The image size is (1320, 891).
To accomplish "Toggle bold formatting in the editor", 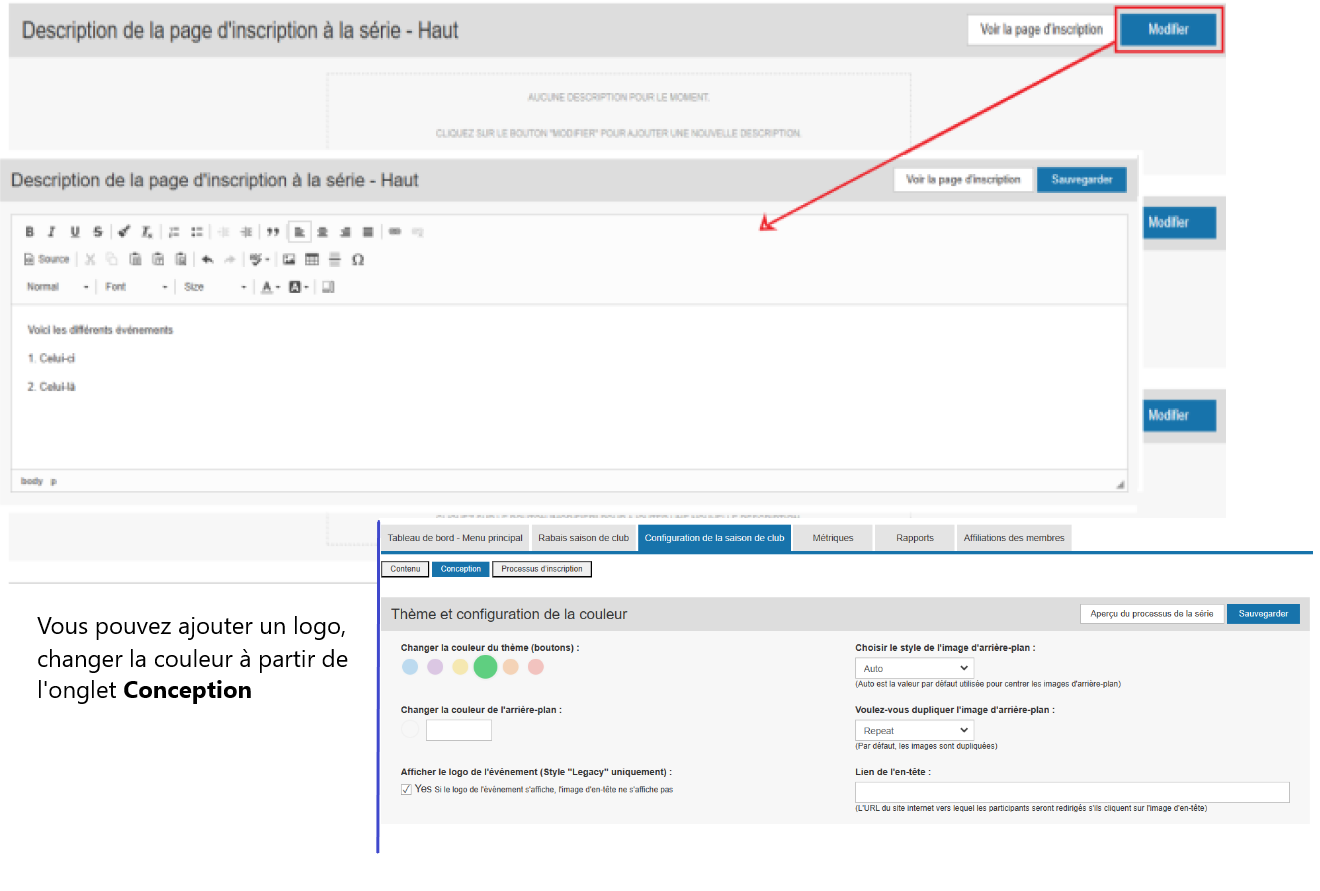I will (x=30, y=232).
